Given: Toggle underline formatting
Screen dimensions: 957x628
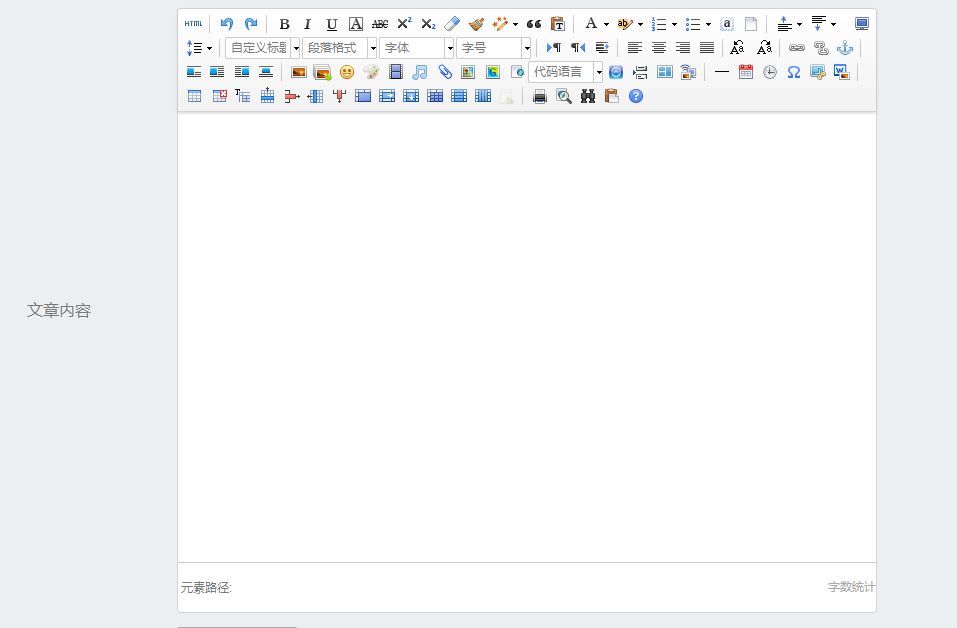Looking at the screenshot, I should tap(331, 24).
